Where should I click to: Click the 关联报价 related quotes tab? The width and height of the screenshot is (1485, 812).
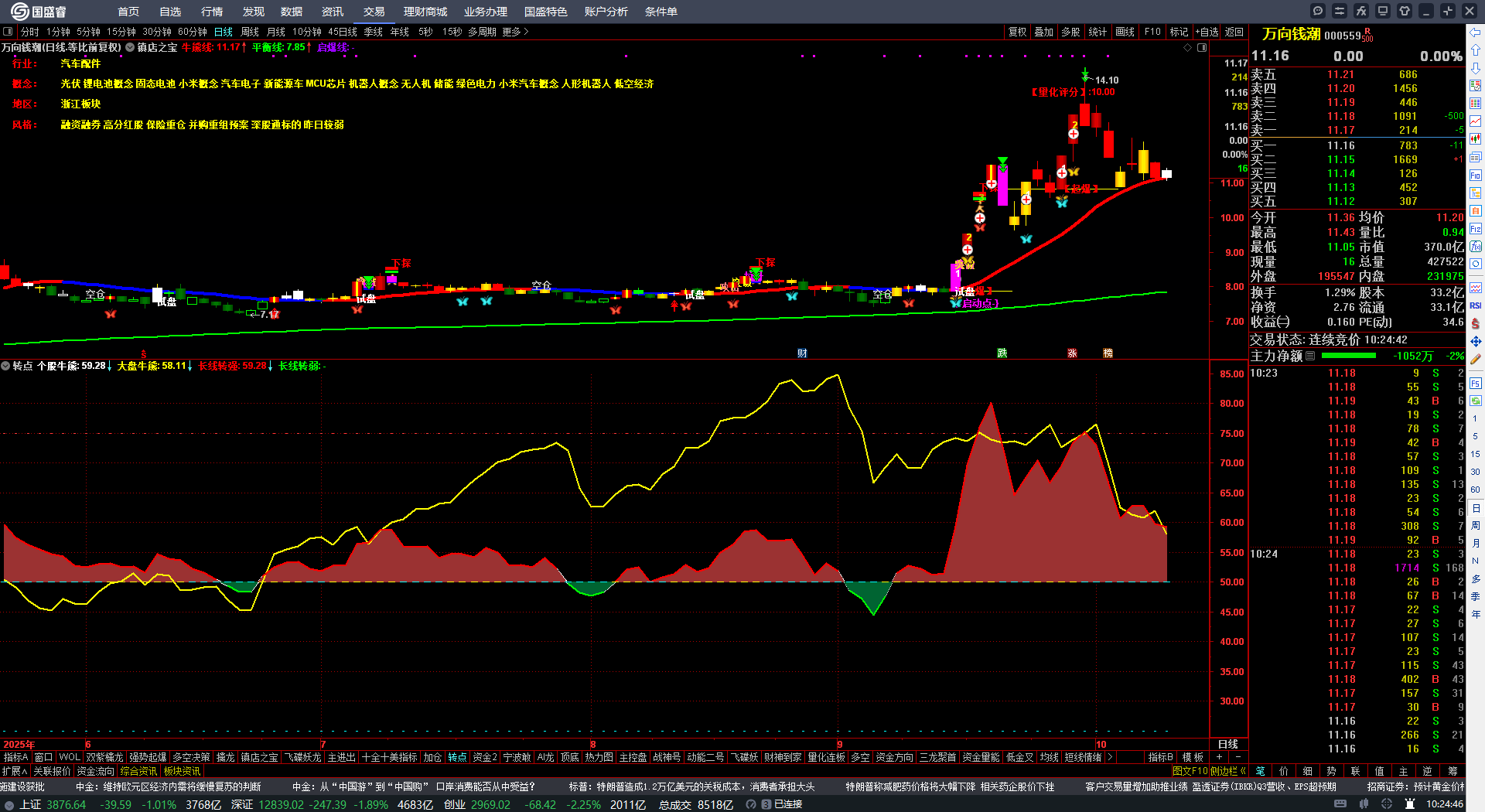pyautogui.click(x=52, y=771)
